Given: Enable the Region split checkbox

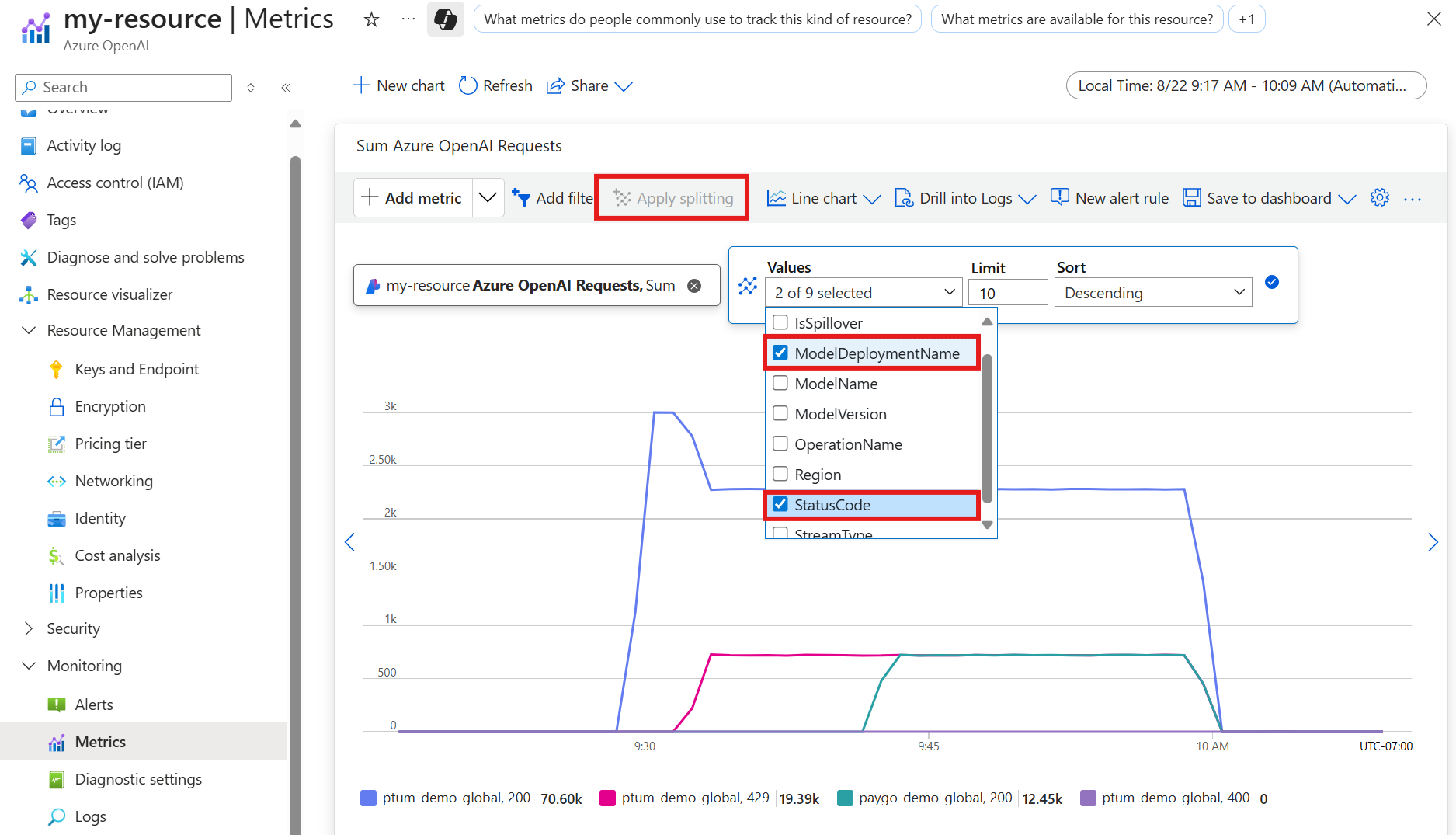Looking at the screenshot, I should click(780, 474).
